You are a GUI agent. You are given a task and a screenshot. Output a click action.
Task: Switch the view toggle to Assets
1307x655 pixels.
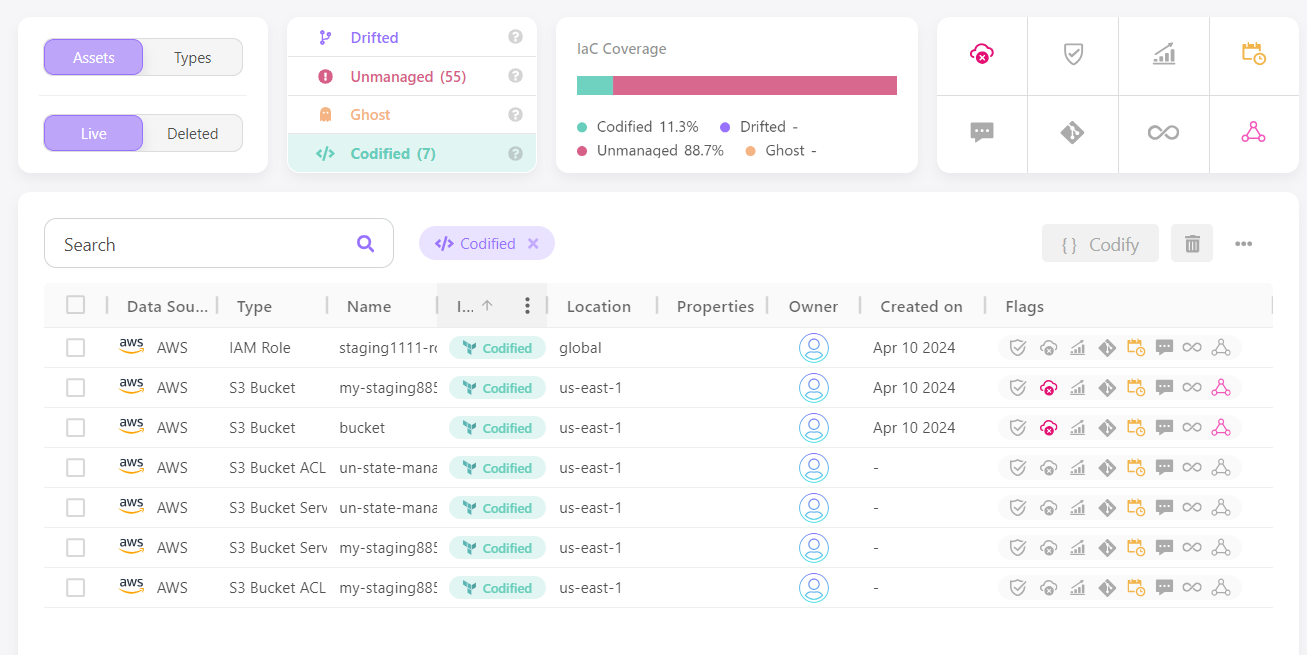click(x=94, y=57)
